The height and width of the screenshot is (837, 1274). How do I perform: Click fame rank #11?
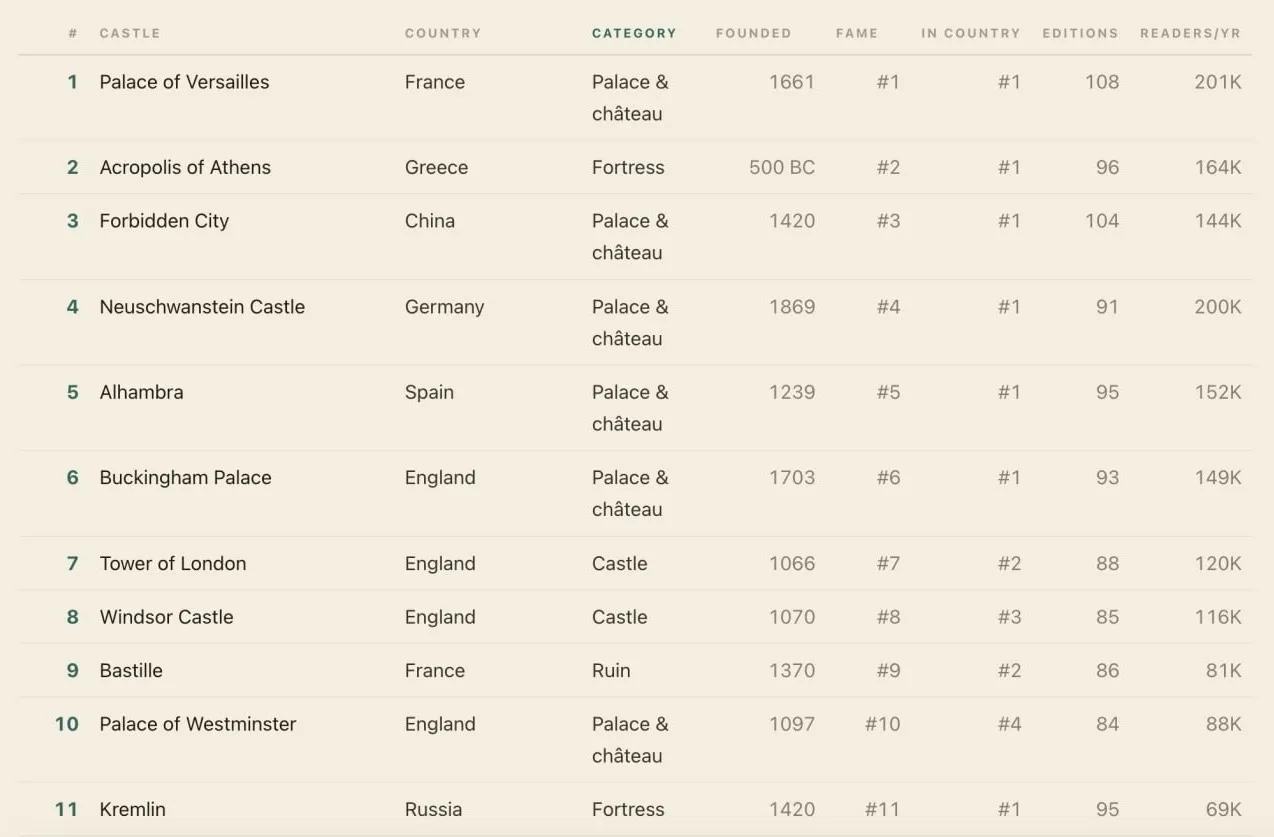tap(882, 809)
